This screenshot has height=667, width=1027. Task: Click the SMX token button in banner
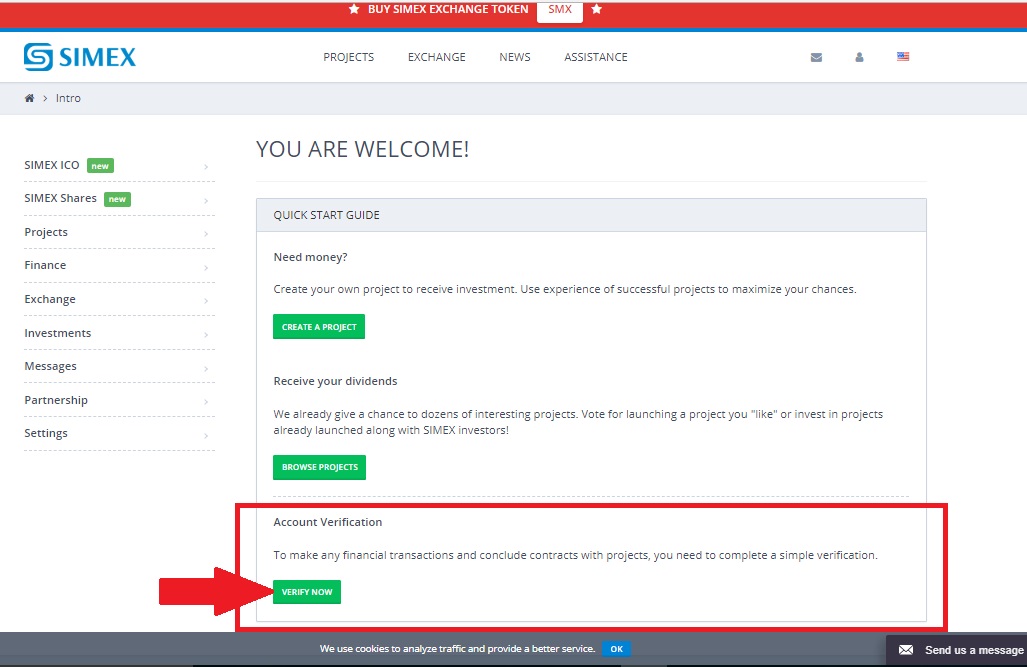(x=560, y=10)
